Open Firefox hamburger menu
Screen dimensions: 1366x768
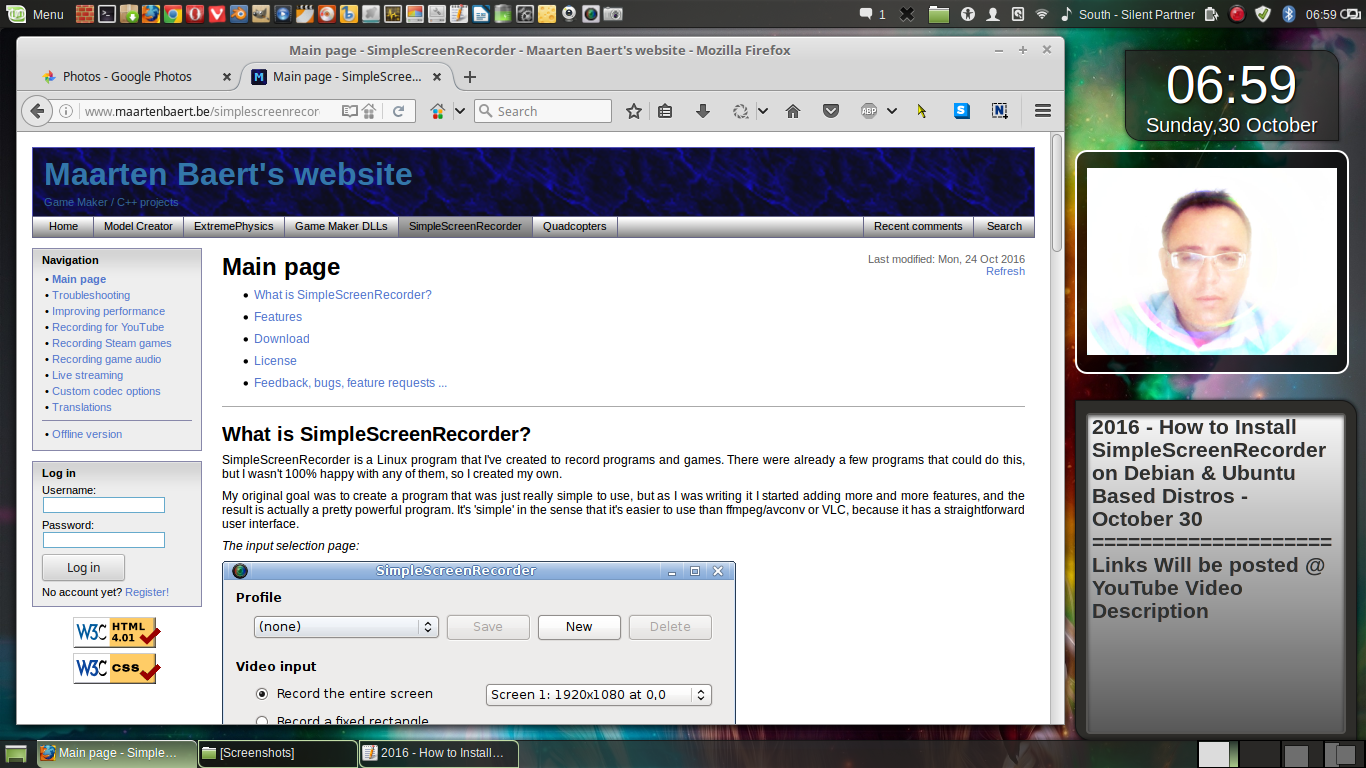[x=1042, y=111]
